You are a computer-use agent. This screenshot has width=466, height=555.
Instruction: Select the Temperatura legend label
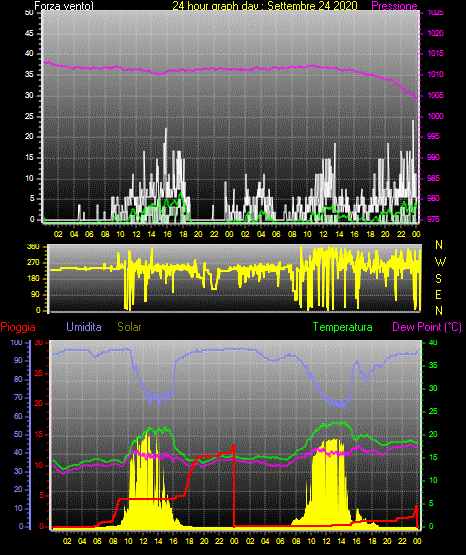click(343, 327)
